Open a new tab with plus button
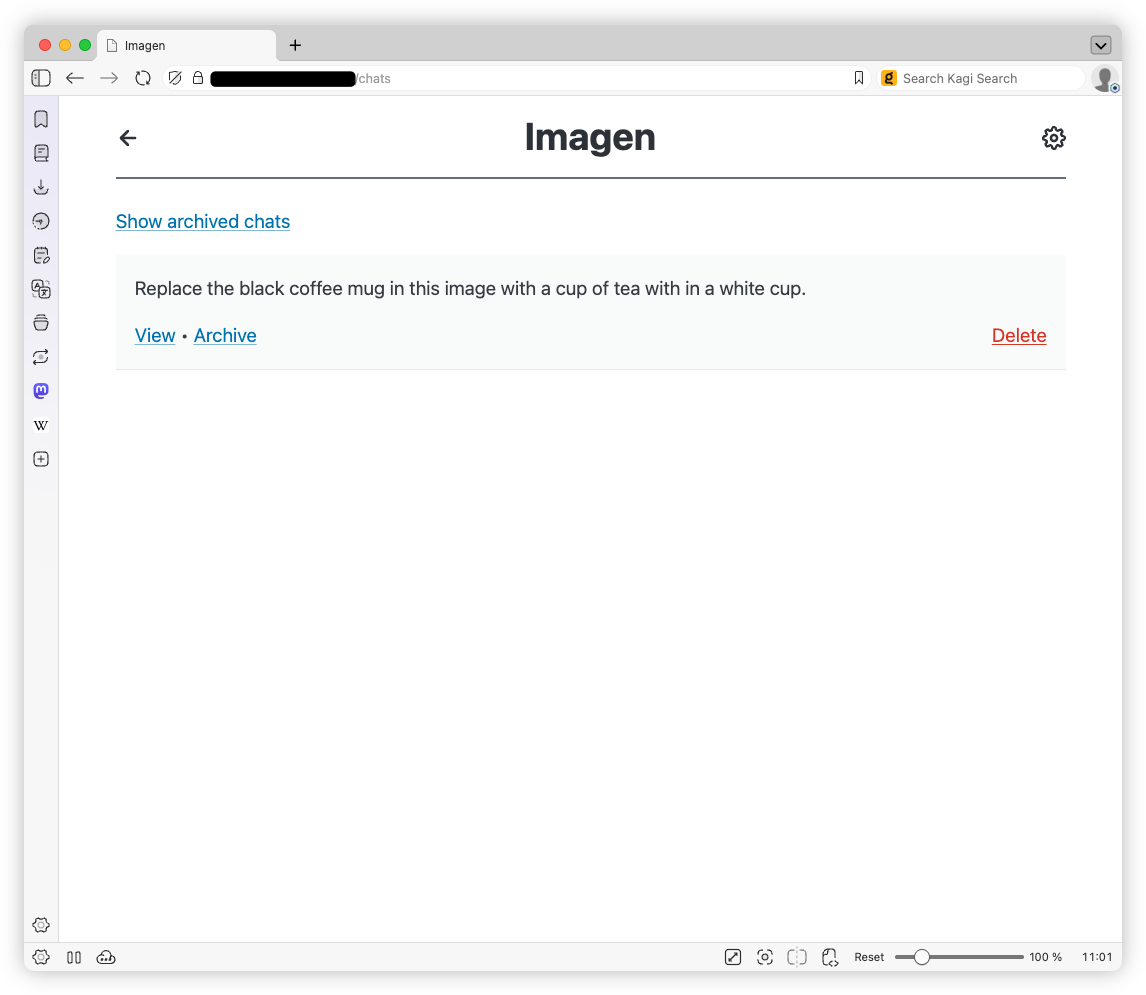1146x995 pixels. click(295, 45)
